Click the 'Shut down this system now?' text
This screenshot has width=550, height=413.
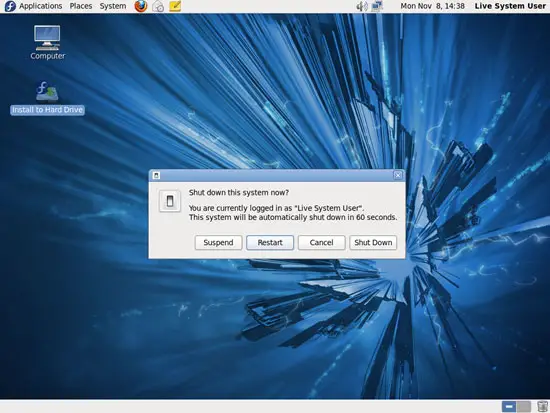(239, 192)
